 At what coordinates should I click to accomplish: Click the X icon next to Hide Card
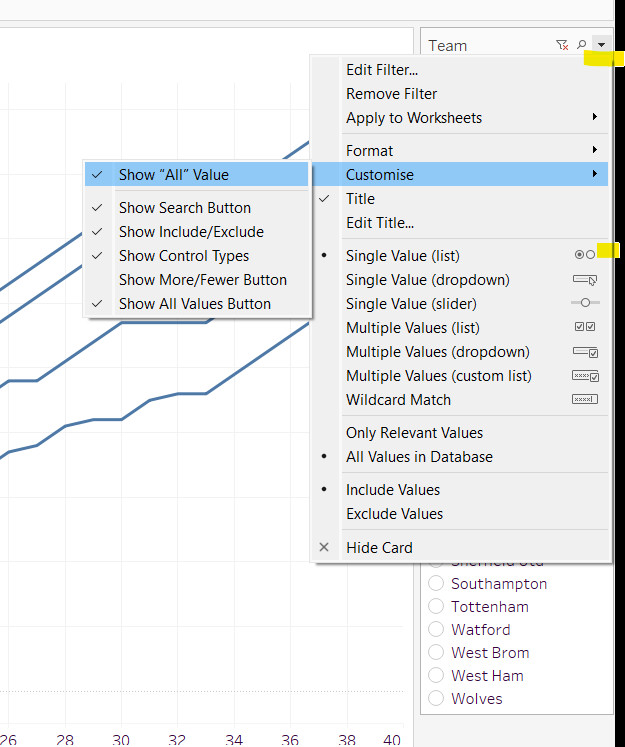pos(324,547)
